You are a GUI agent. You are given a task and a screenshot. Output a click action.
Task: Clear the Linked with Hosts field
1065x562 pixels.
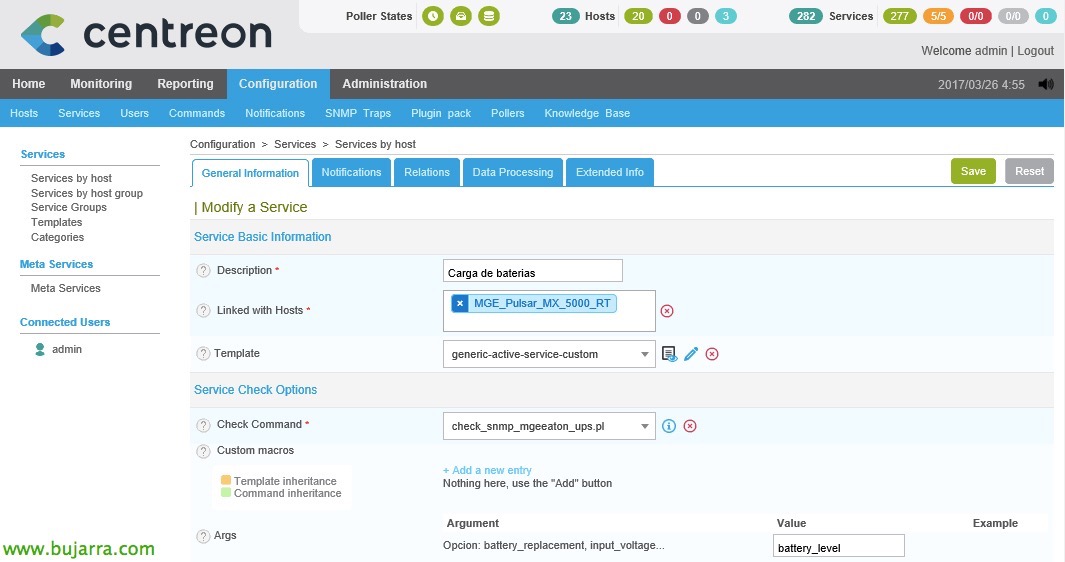point(667,311)
